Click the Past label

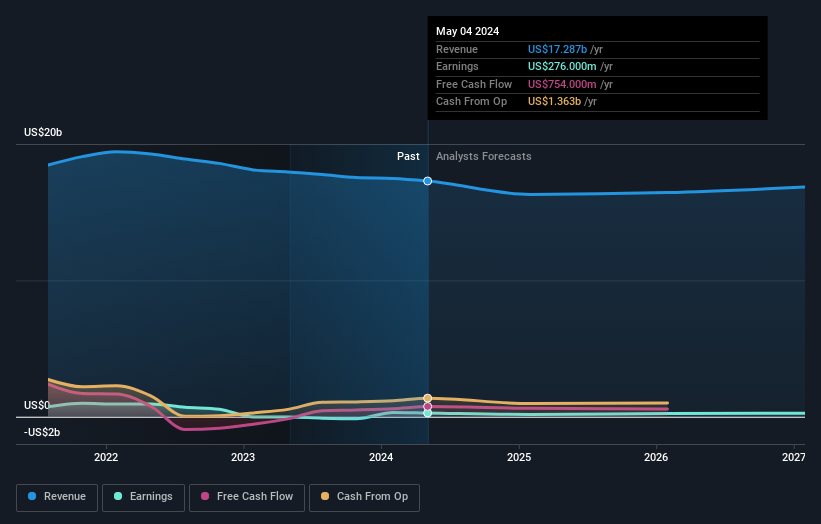click(408, 156)
